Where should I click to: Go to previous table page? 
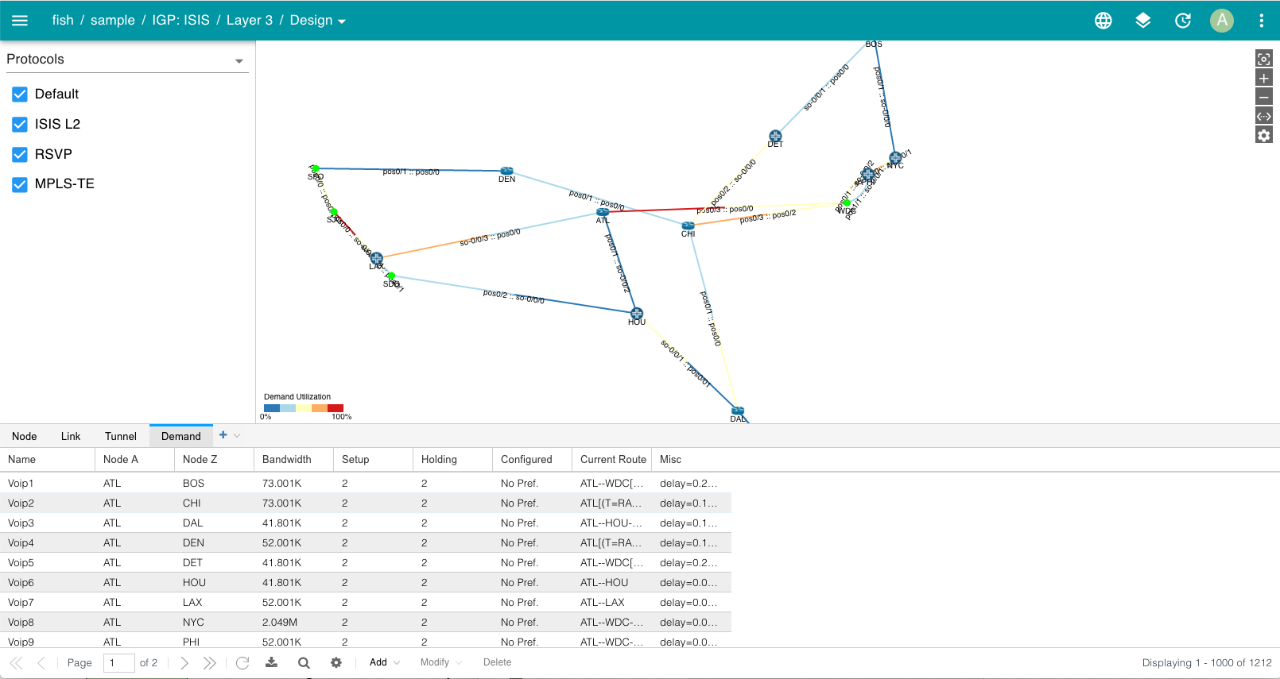[x=41, y=663]
